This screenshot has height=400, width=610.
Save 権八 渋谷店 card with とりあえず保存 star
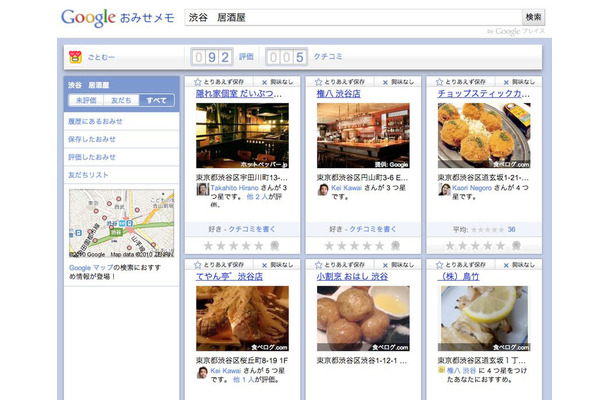(x=340, y=82)
